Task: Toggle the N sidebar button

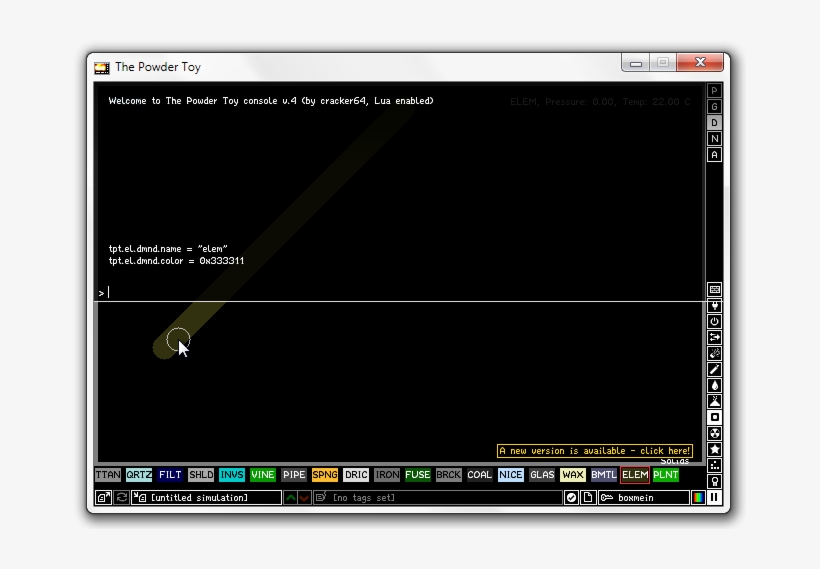Action: tap(714, 139)
